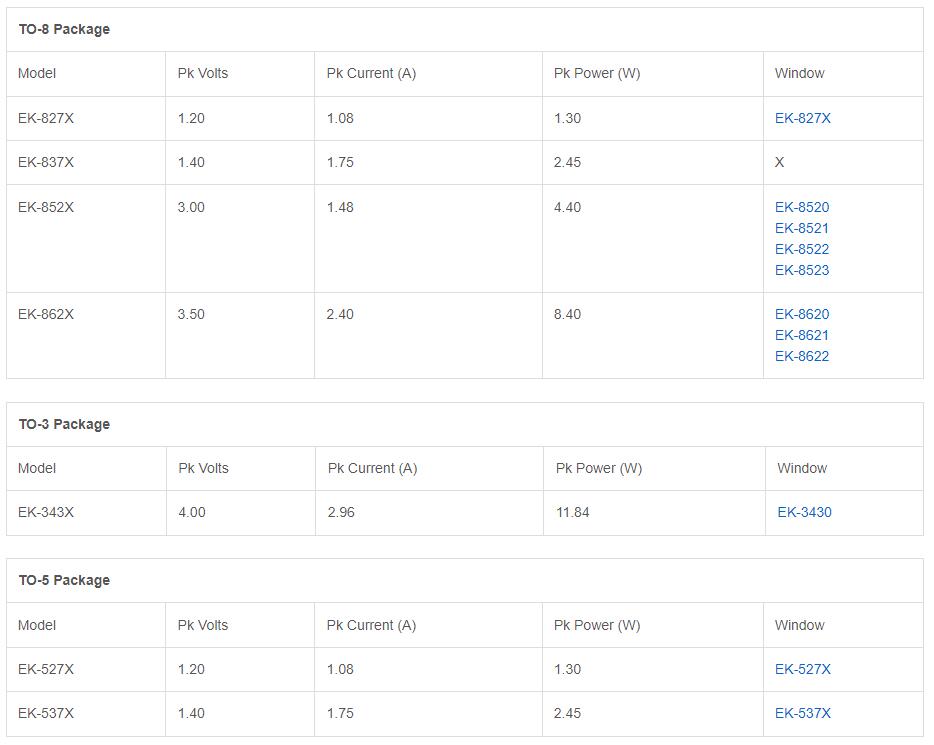Click the TO-8 Package heading
934x745 pixels.
coord(64,29)
